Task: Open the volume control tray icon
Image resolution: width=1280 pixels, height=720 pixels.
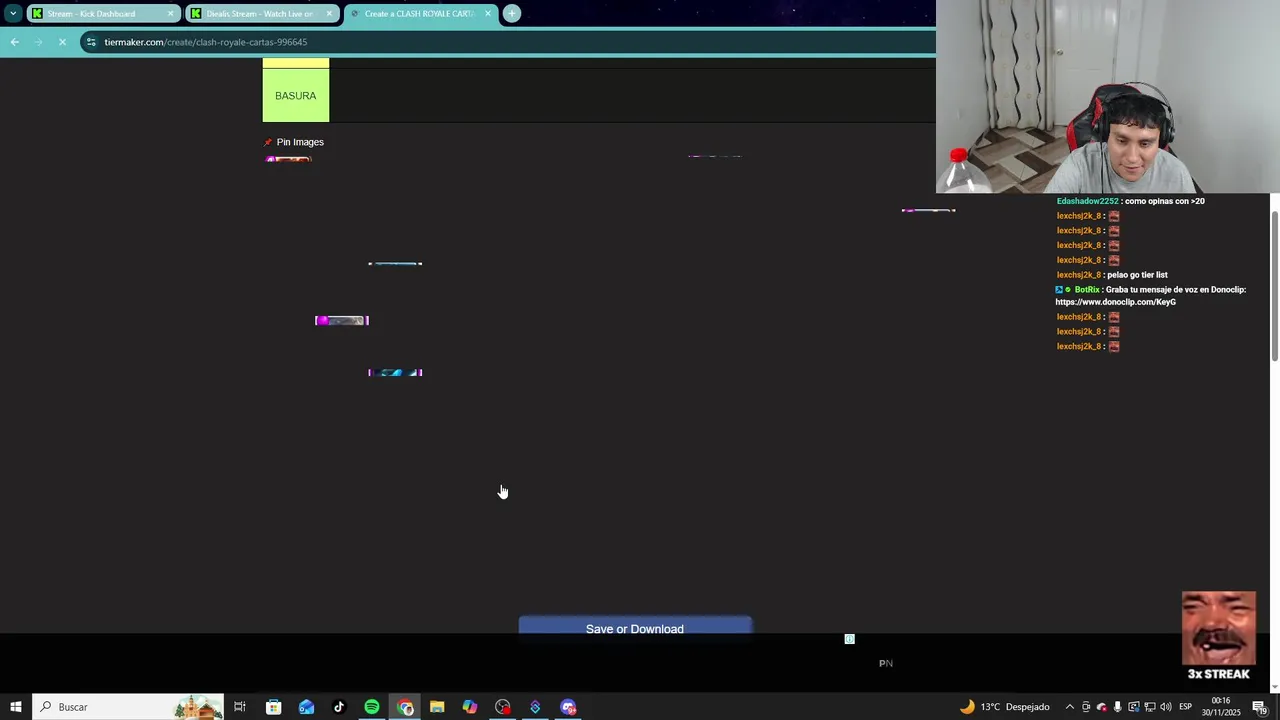Action: pyautogui.click(x=1165, y=707)
